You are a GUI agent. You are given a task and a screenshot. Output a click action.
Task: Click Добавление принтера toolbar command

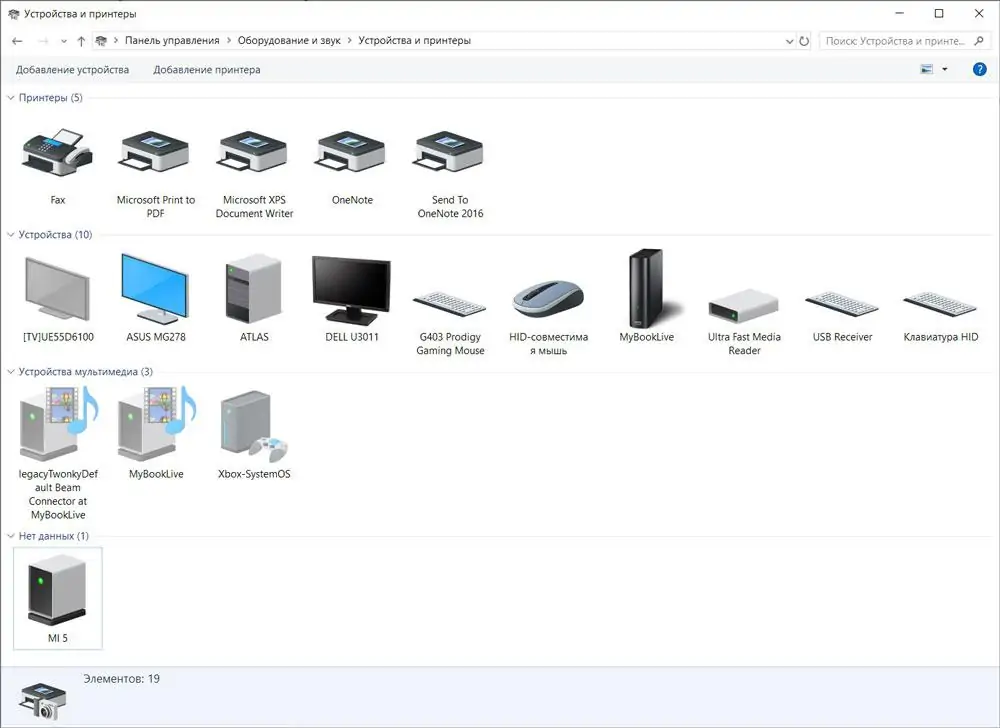(207, 69)
